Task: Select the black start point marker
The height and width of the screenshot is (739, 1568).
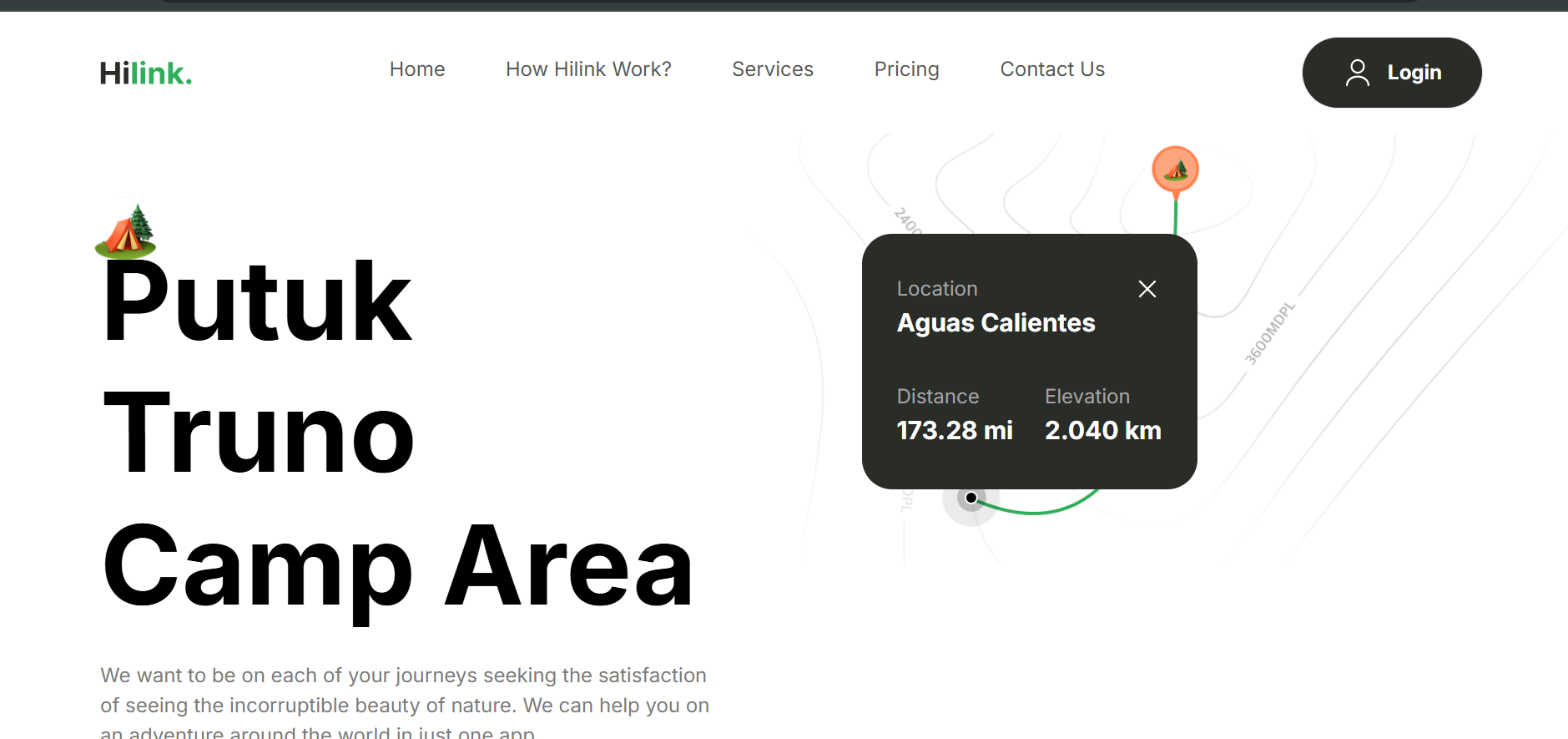Action: [971, 498]
